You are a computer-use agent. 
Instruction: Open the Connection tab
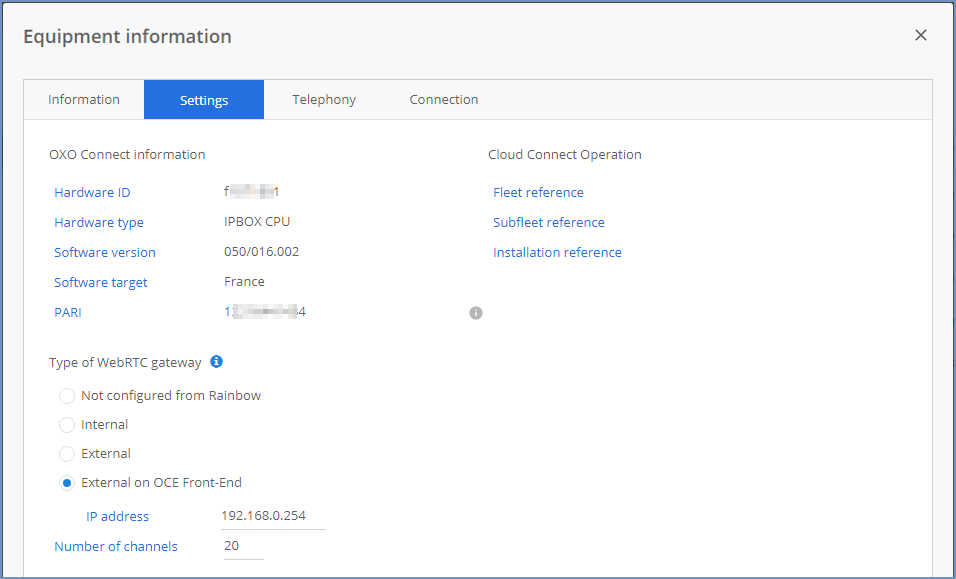pyautogui.click(x=444, y=99)
